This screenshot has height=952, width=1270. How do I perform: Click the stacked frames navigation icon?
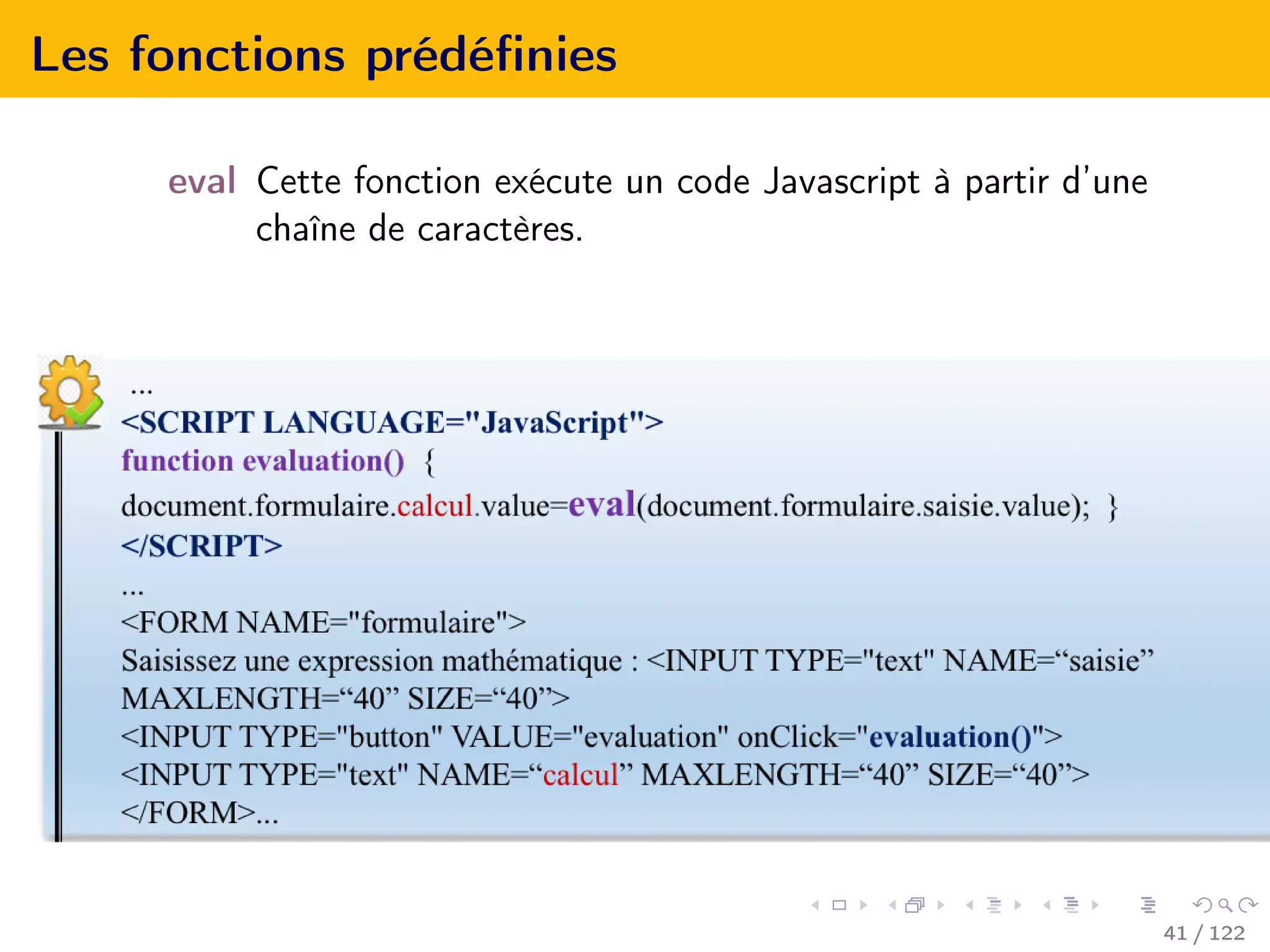[915, 906]
